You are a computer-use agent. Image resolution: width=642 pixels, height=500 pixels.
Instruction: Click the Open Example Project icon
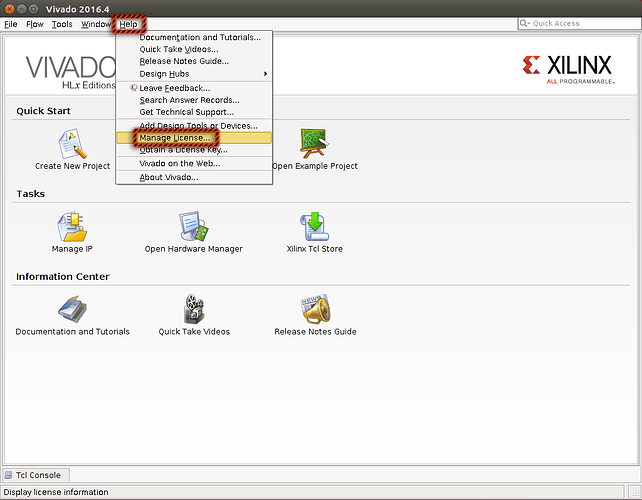tap(315, 145)
